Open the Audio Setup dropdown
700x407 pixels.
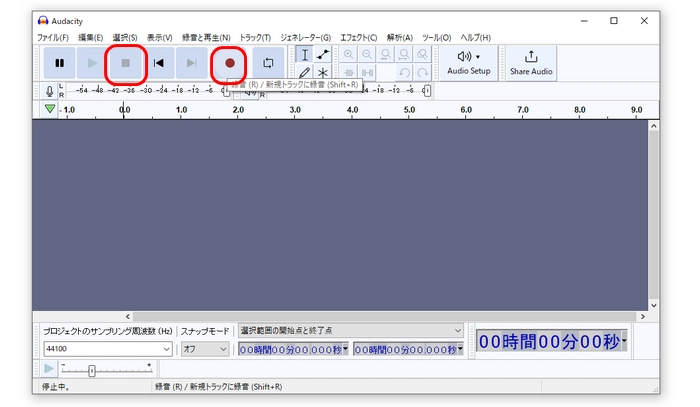tap(468, 62)
